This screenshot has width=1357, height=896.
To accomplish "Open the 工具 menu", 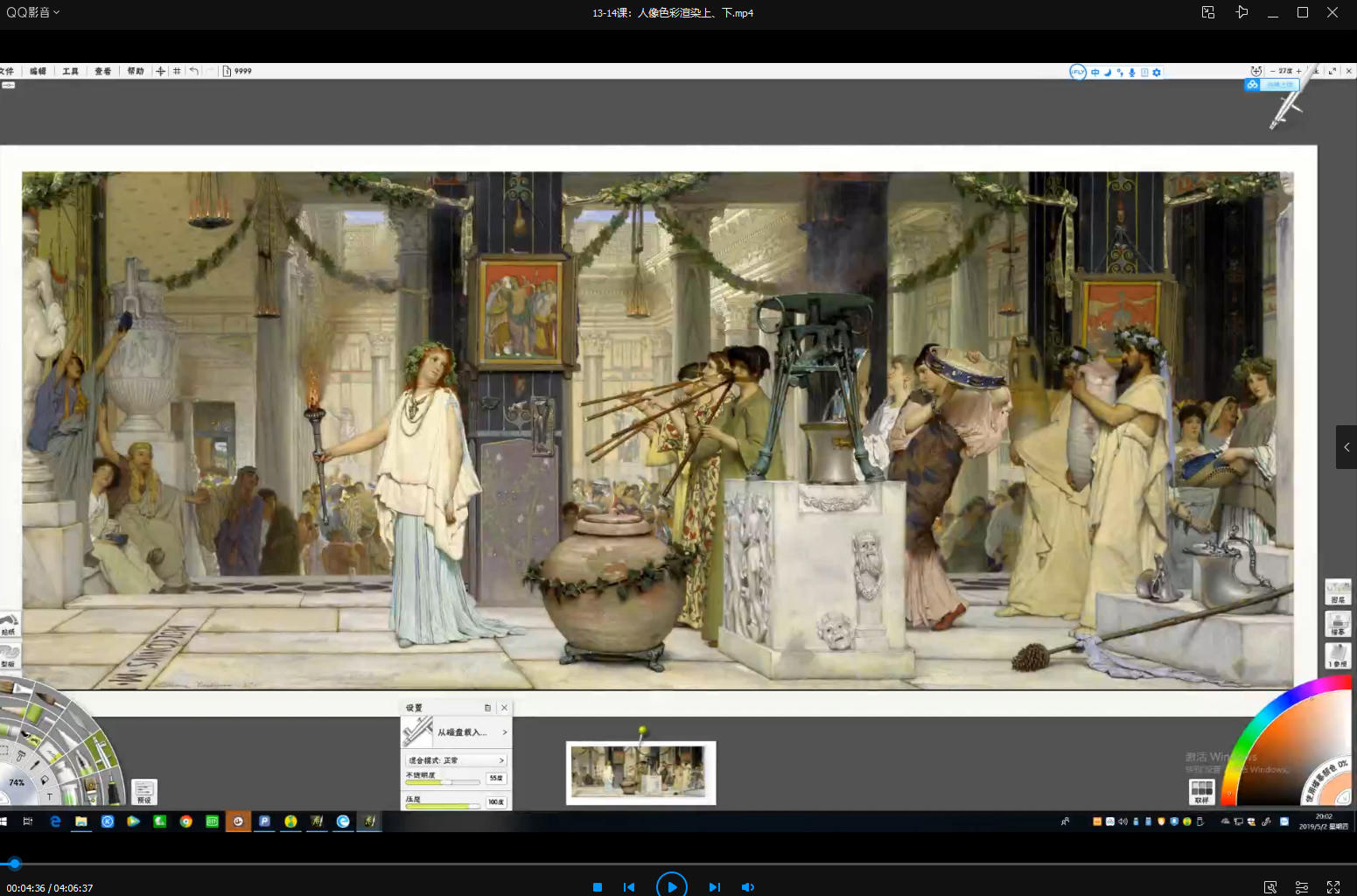I will [x=71, y=72].
